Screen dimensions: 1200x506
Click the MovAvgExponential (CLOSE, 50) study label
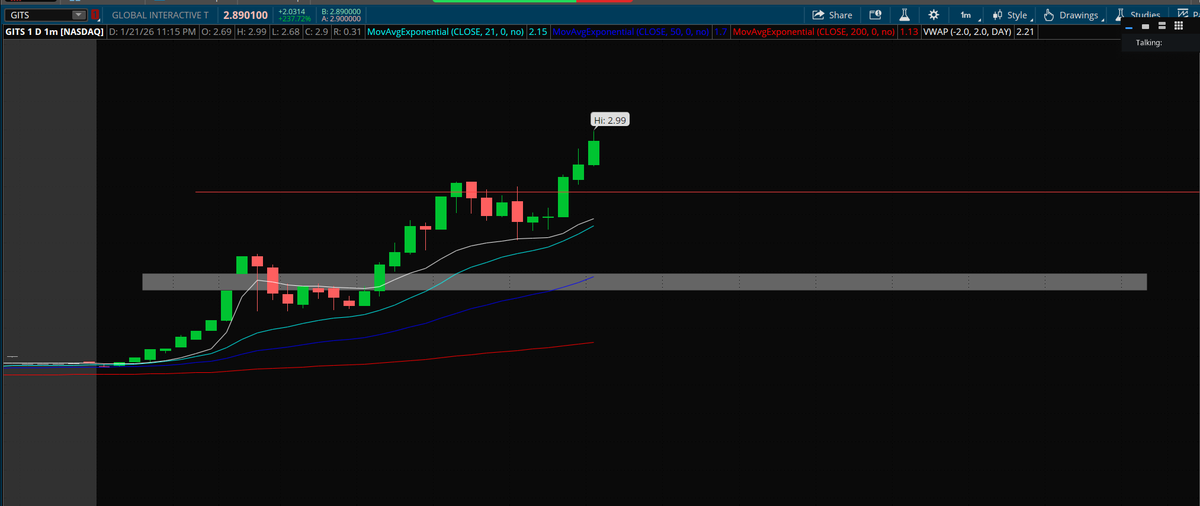tap(630, 32)
